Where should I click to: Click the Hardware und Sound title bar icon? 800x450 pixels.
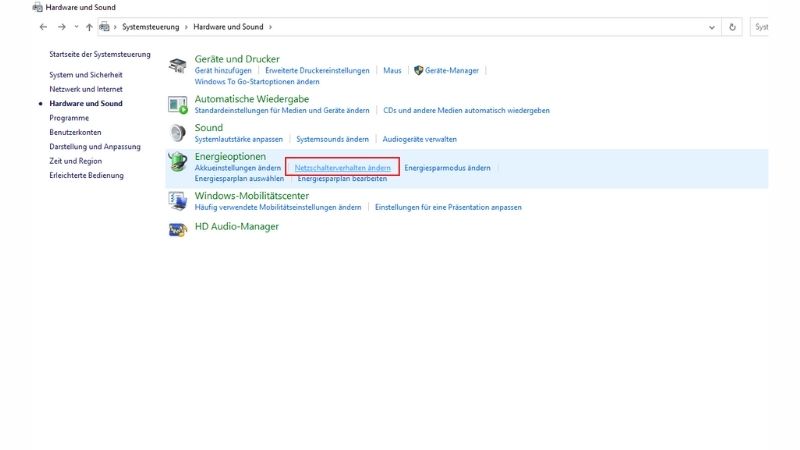(x=37, y=7)
